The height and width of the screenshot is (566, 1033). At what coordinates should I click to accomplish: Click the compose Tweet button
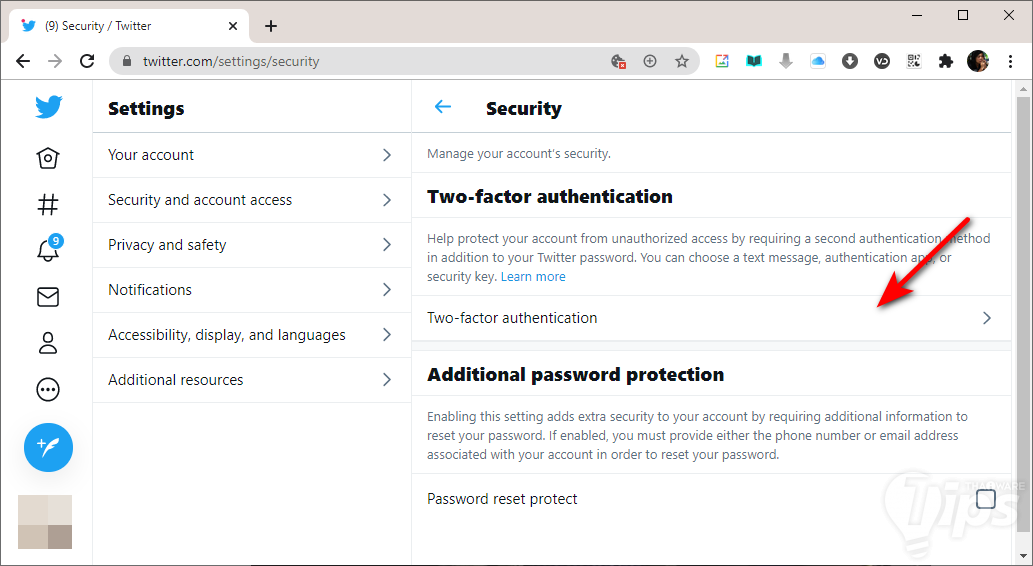pyautogui.click(x=48, y=447)
